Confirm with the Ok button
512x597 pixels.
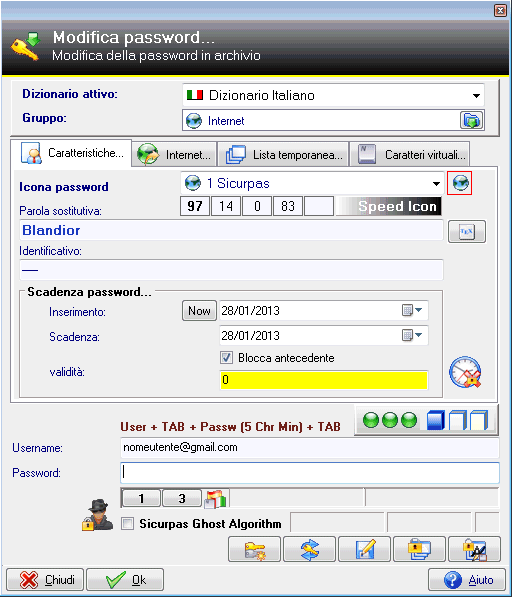point(125,580)
